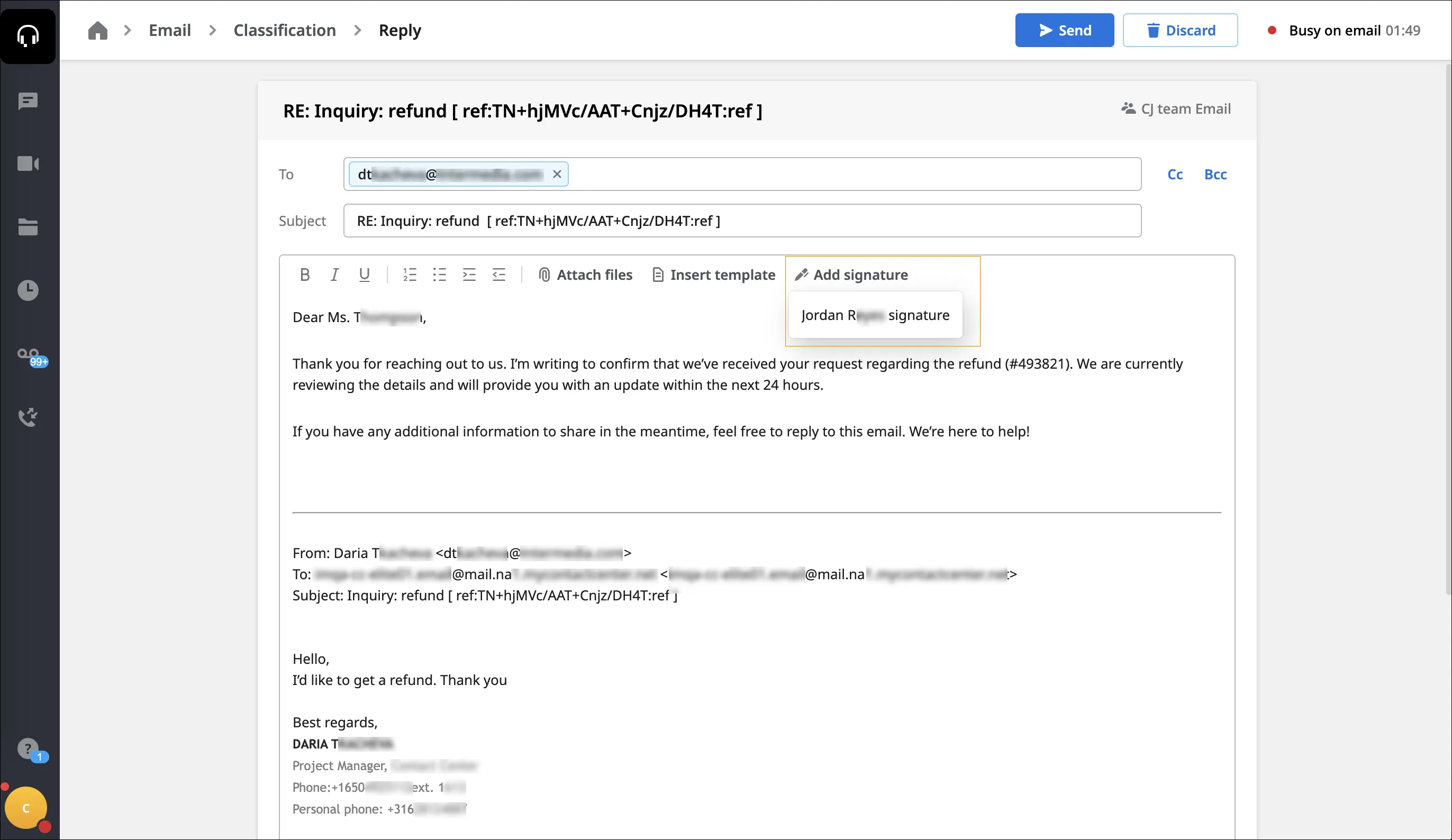Screen dimensions: 1452x840
Task: Go to Classification in the breadcrumb
Action: [285, 30]
